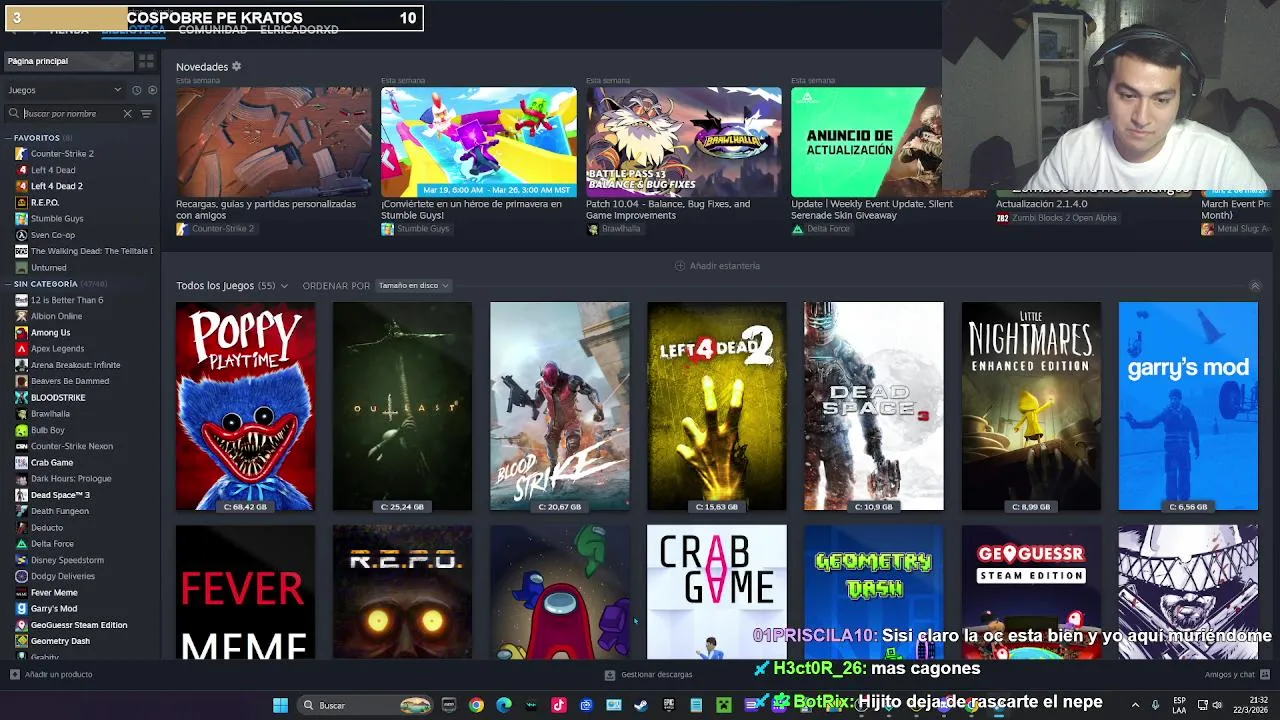1280x720 pixels.
Task: Show hidden system tray icons
Action: coord(1135,705)
